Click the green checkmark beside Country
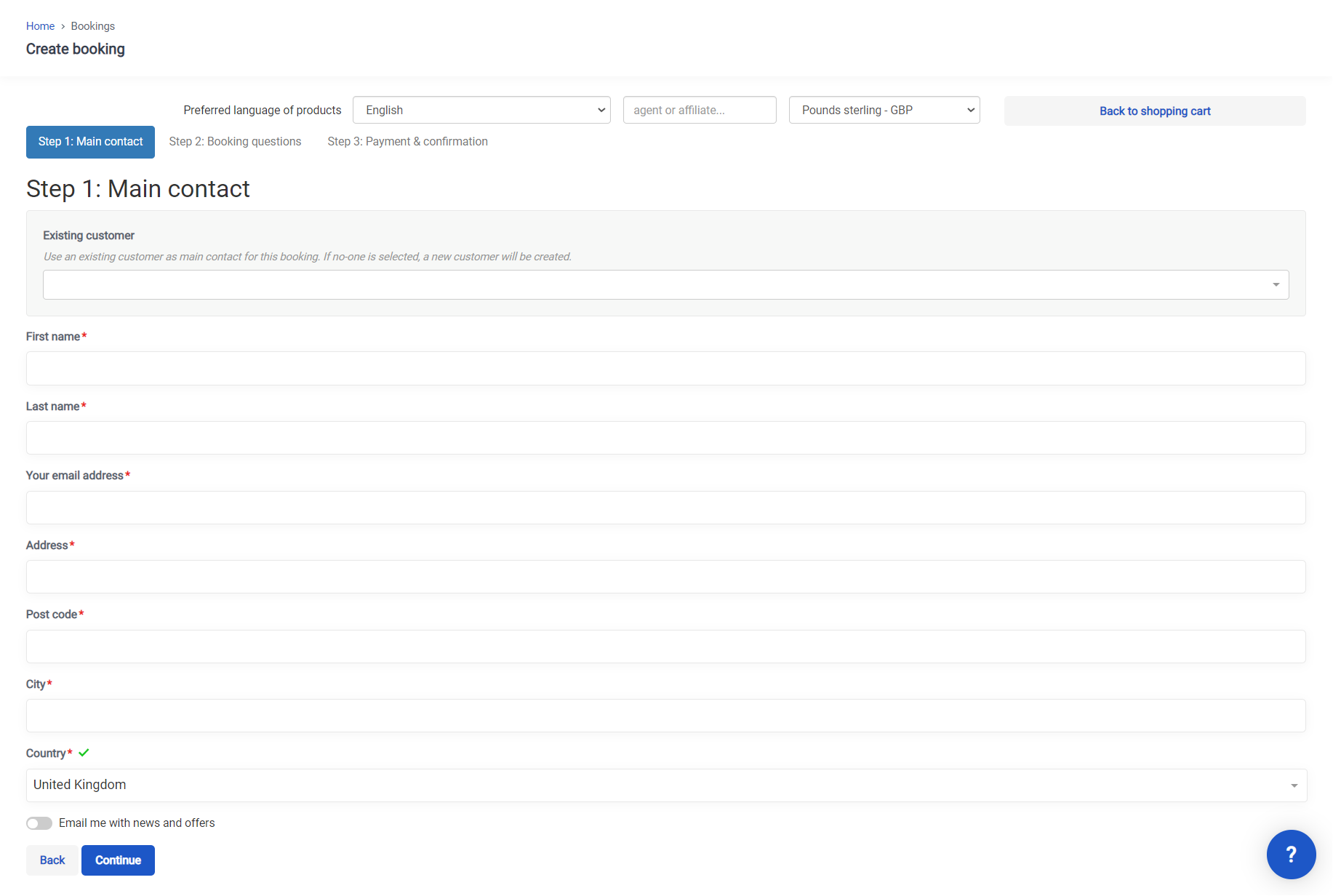 (84, 753)
